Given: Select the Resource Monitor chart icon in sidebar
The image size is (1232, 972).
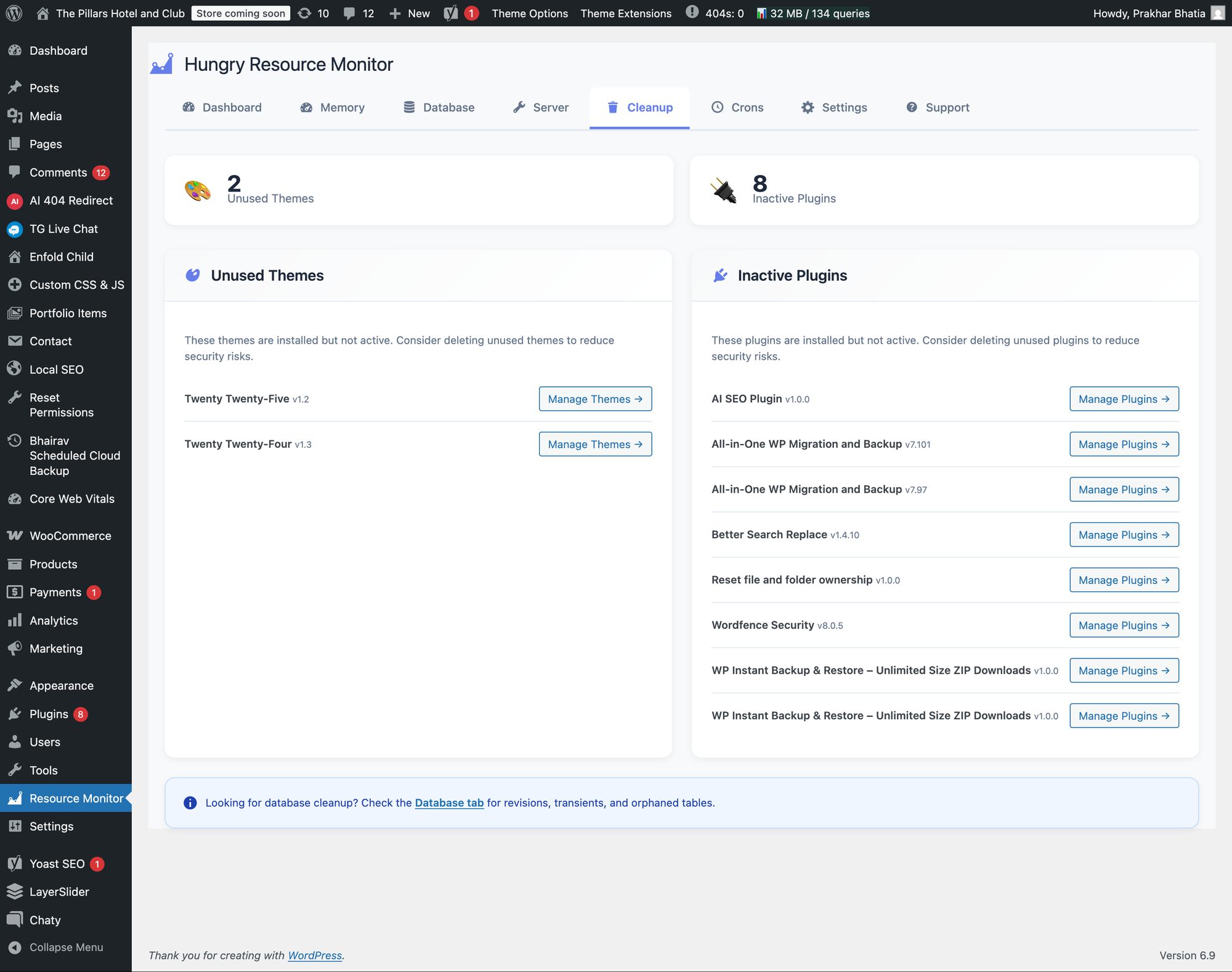Looking at the screenshot, I should [x=15, y=798].
